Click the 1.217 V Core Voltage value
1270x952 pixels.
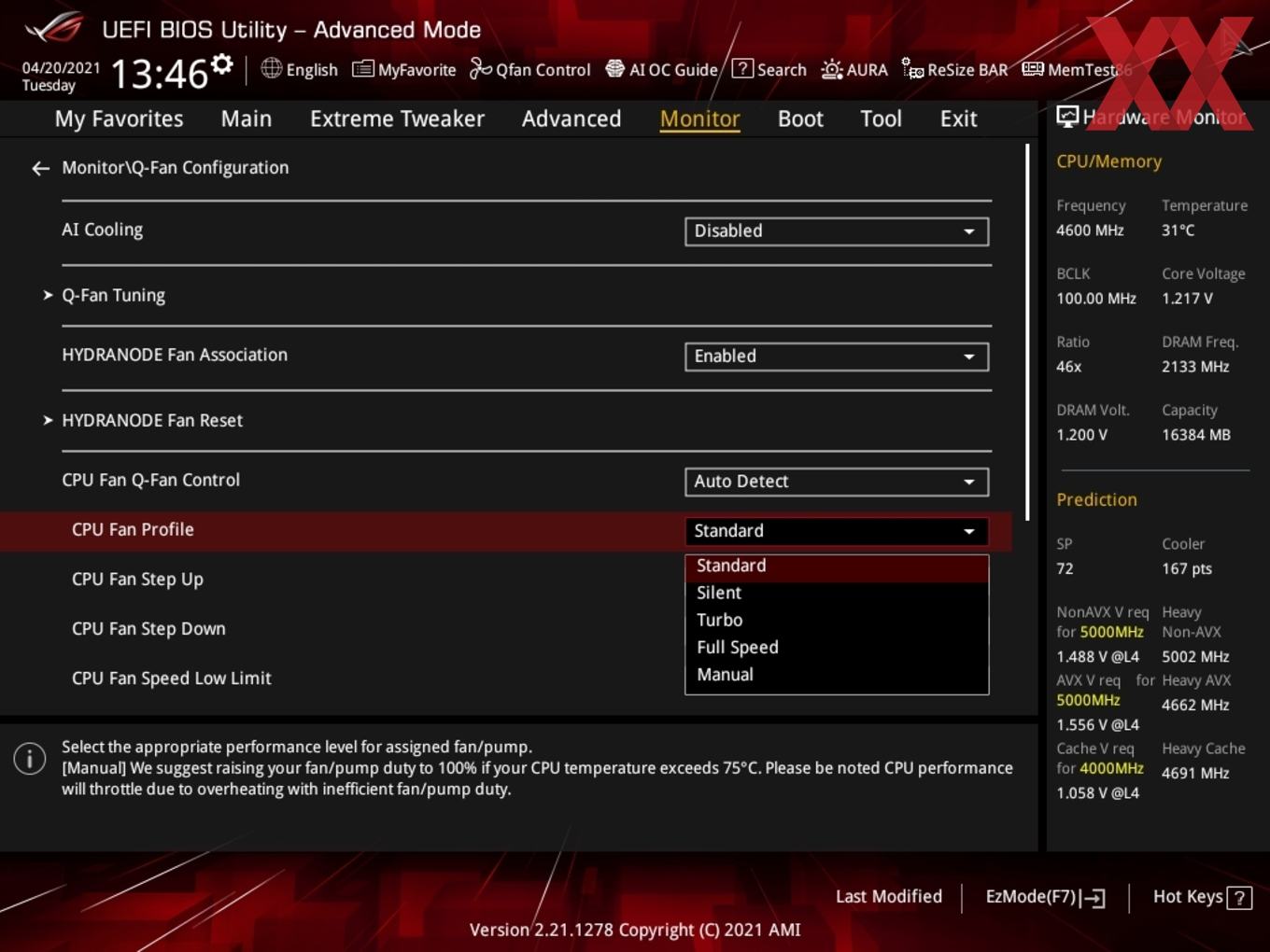pos(1187,299)
